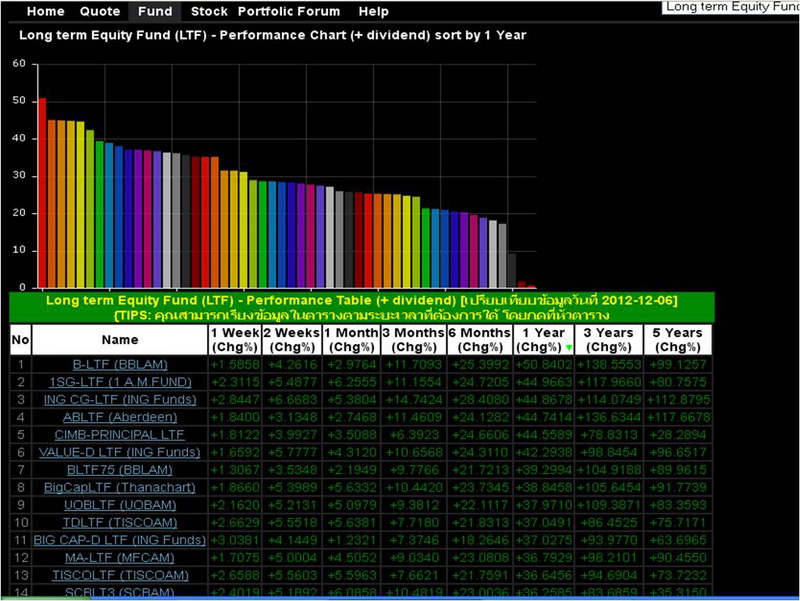
Task: Sort table by 2 Weeks change
Action: 292,340
